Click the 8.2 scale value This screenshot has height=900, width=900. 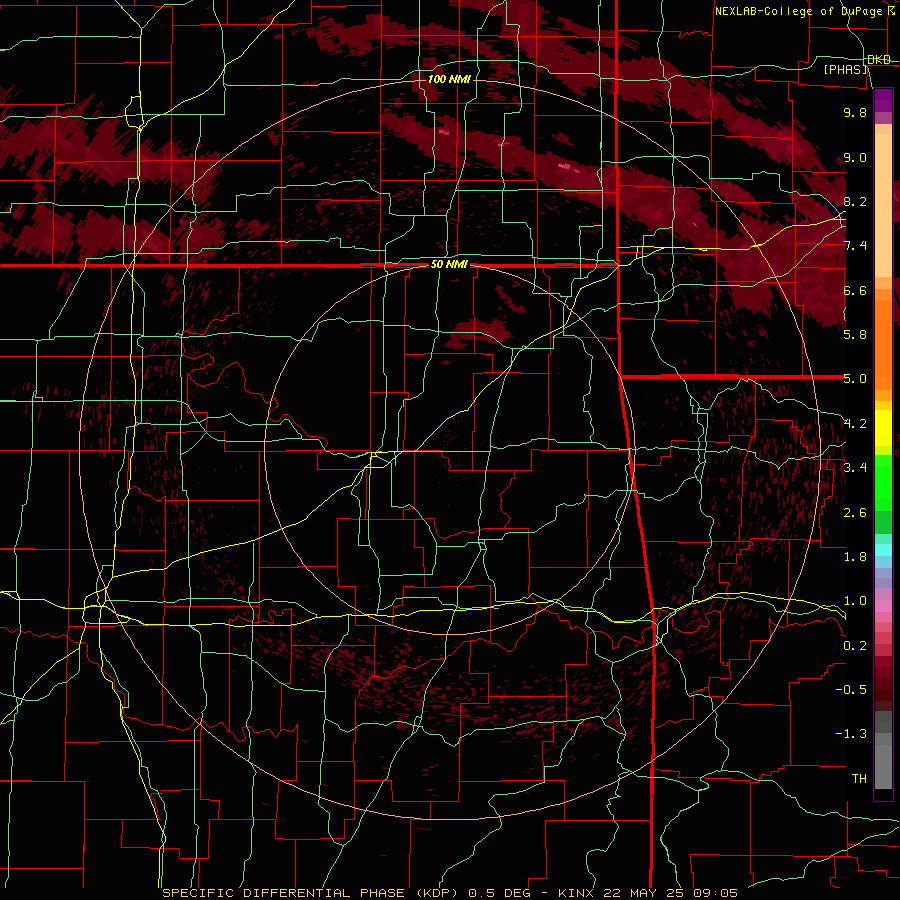coord(855,201)
